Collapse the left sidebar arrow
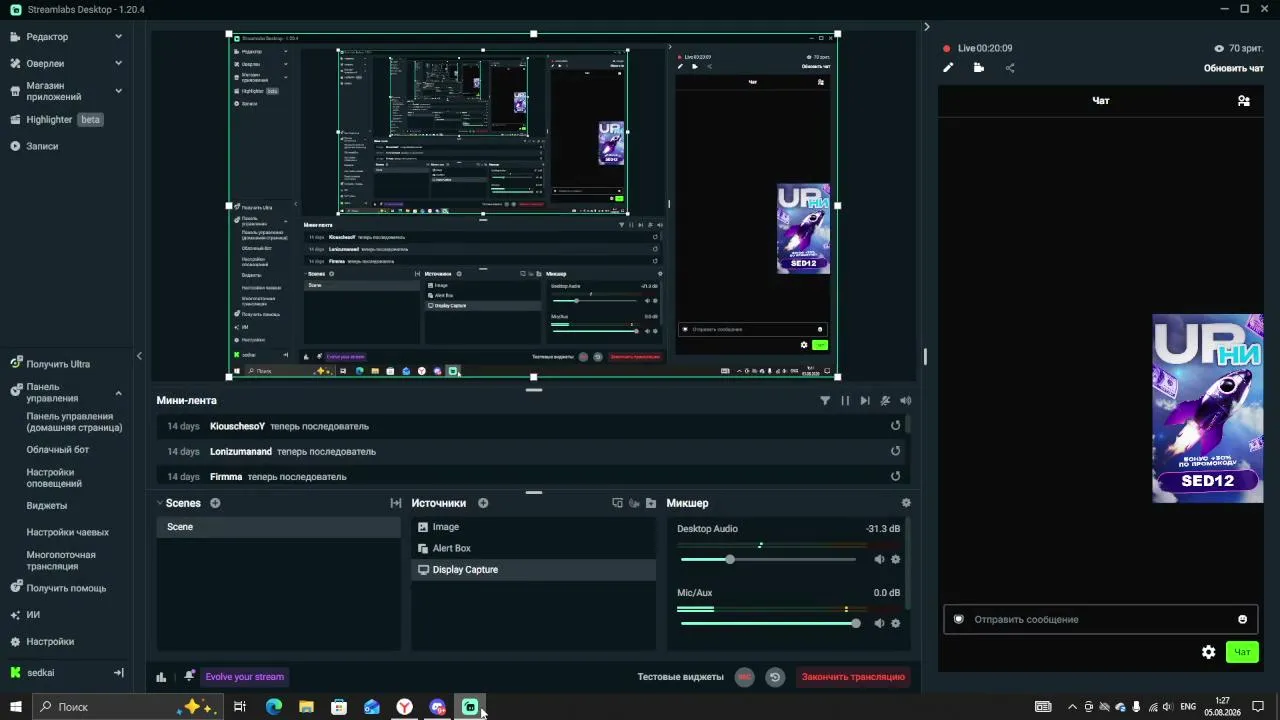1280x720 pixels. [139, 356]
